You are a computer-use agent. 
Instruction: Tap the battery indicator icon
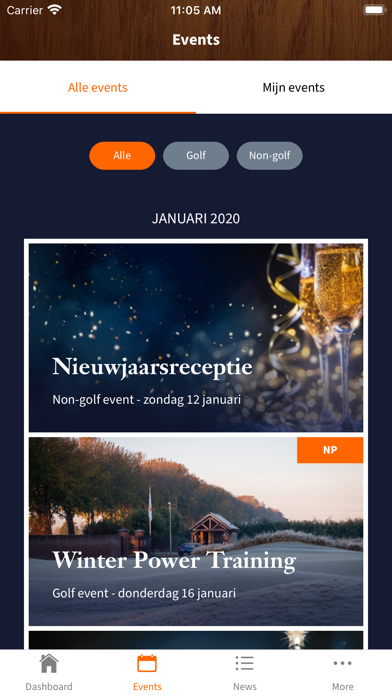(374, 10)
